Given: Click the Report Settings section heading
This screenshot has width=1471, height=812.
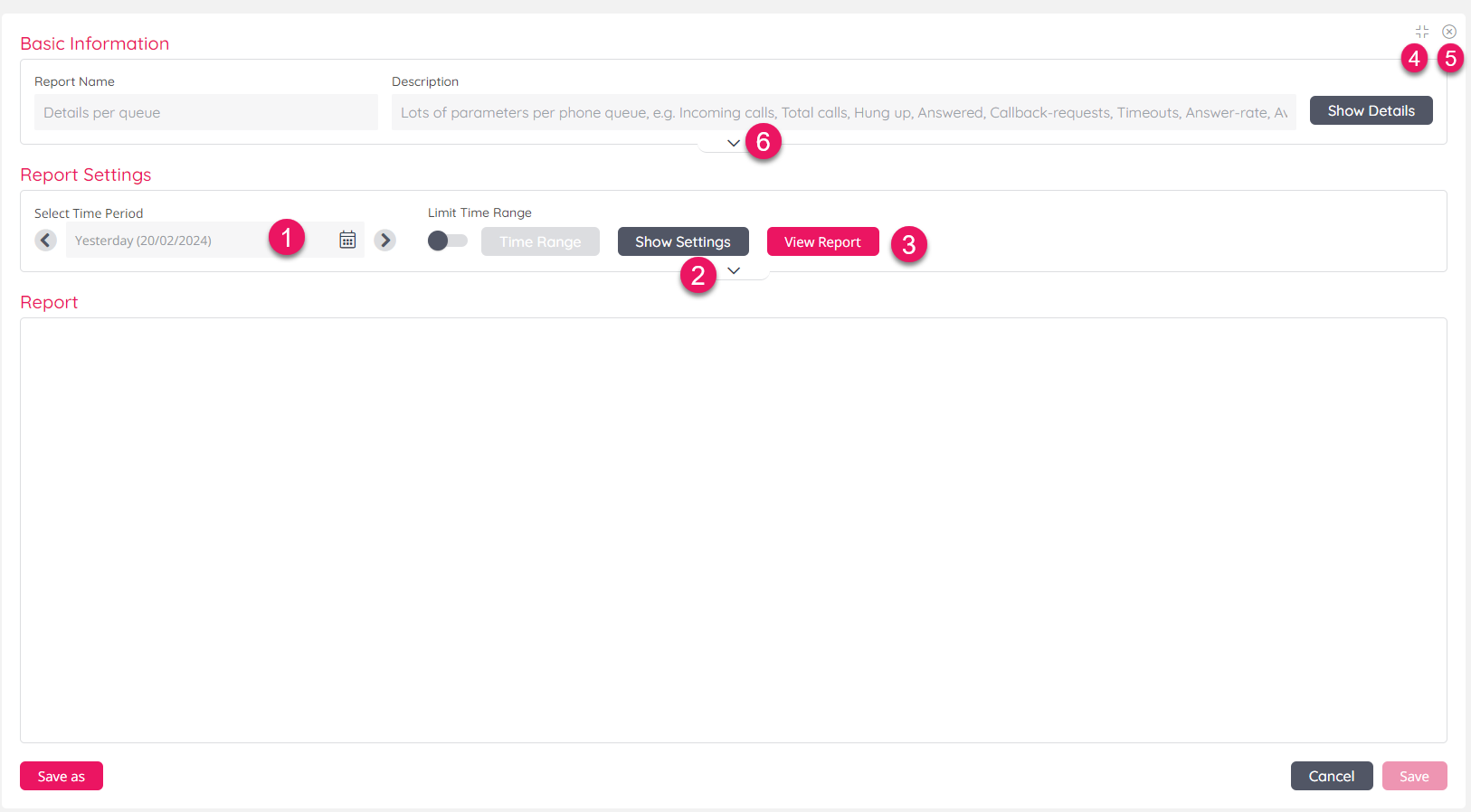Looking at the screenshot, I should 86,175.
